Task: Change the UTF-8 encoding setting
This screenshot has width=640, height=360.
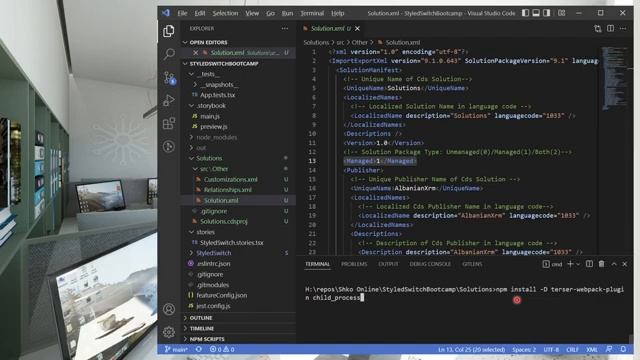Action: click(551, 349)
